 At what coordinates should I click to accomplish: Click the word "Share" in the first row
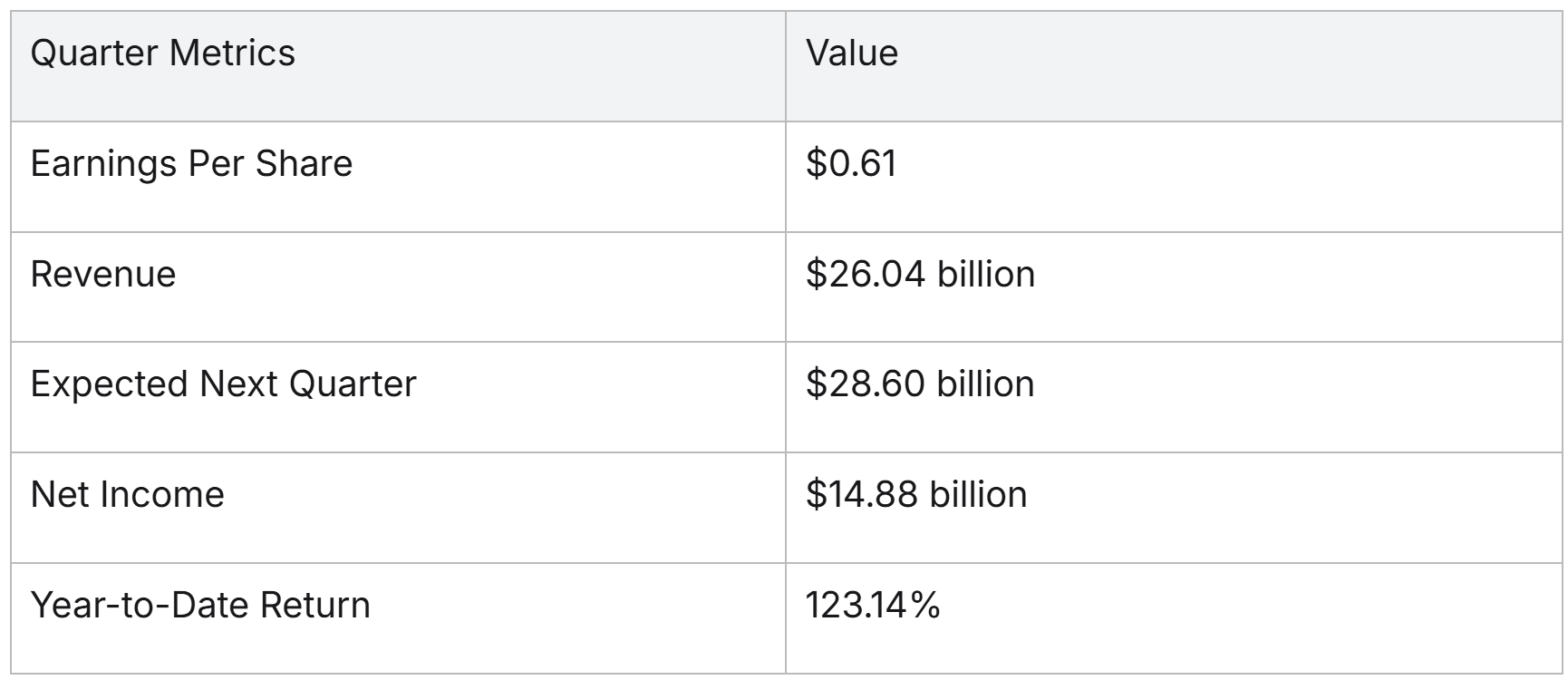point(304,164)
